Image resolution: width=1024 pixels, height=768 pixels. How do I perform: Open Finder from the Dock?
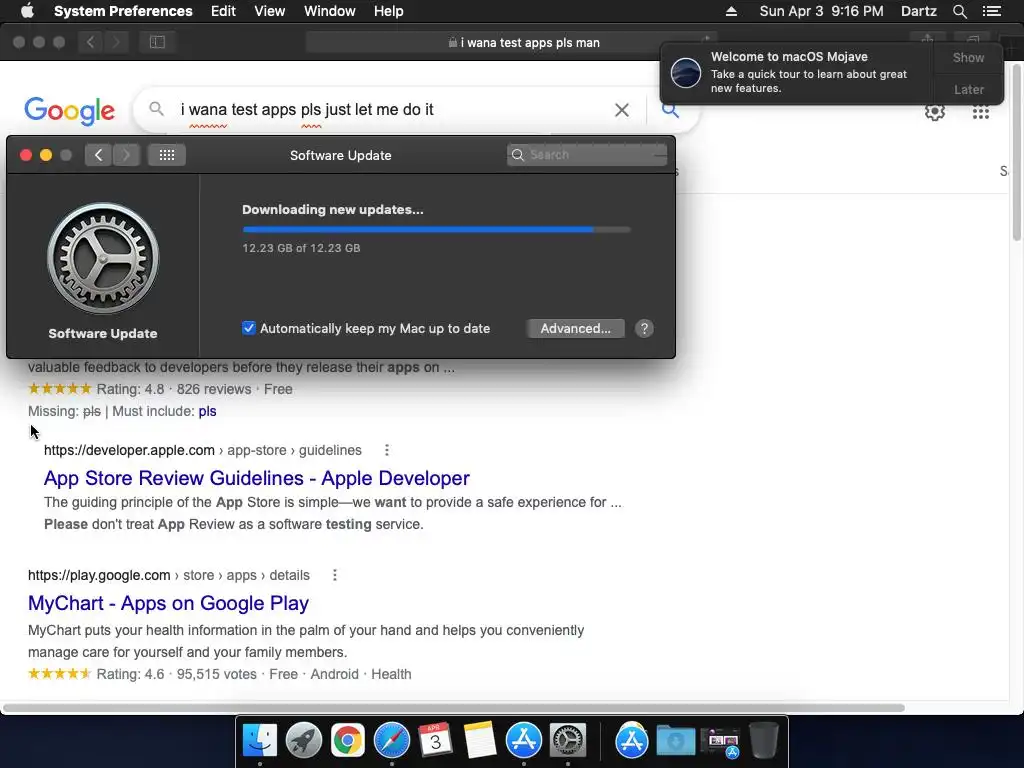click(x=259, y=741)
